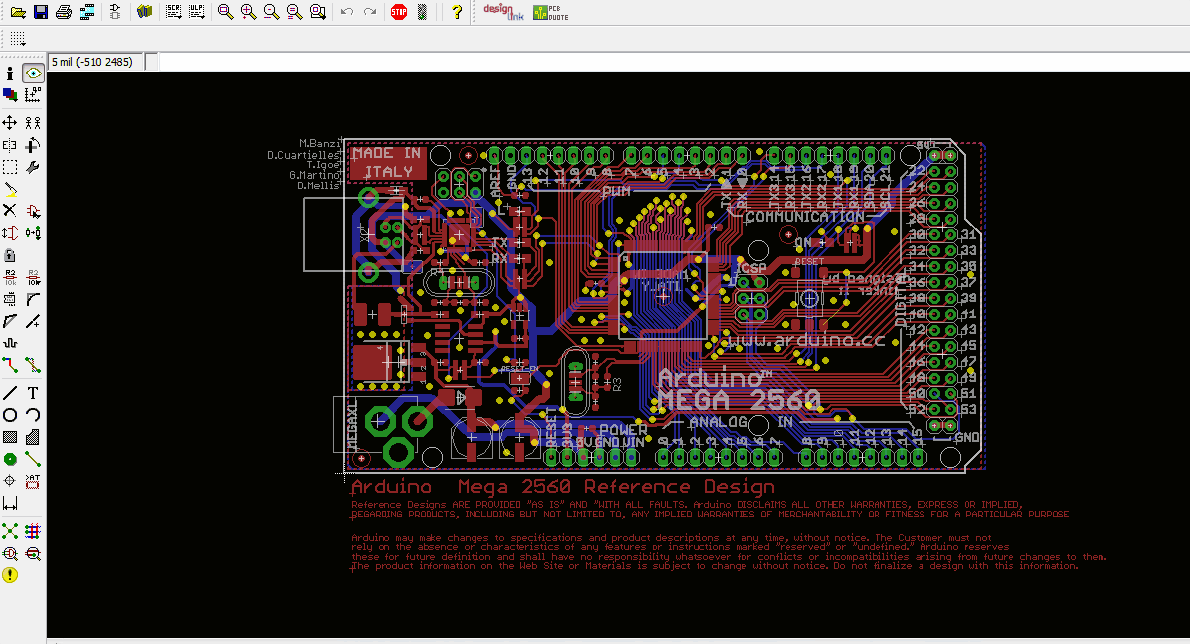Select the Move tool
Image resolution: width=1190 pixels, height=644 pixels.
[x=10, y=122]
